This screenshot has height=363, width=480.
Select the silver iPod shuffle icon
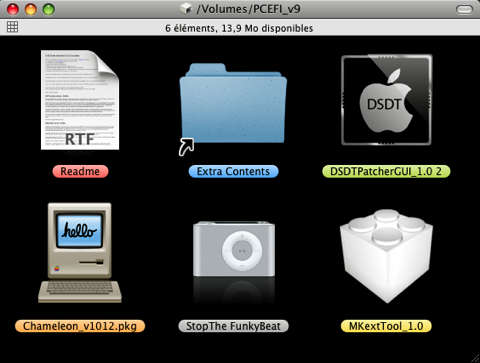[234, 249]
